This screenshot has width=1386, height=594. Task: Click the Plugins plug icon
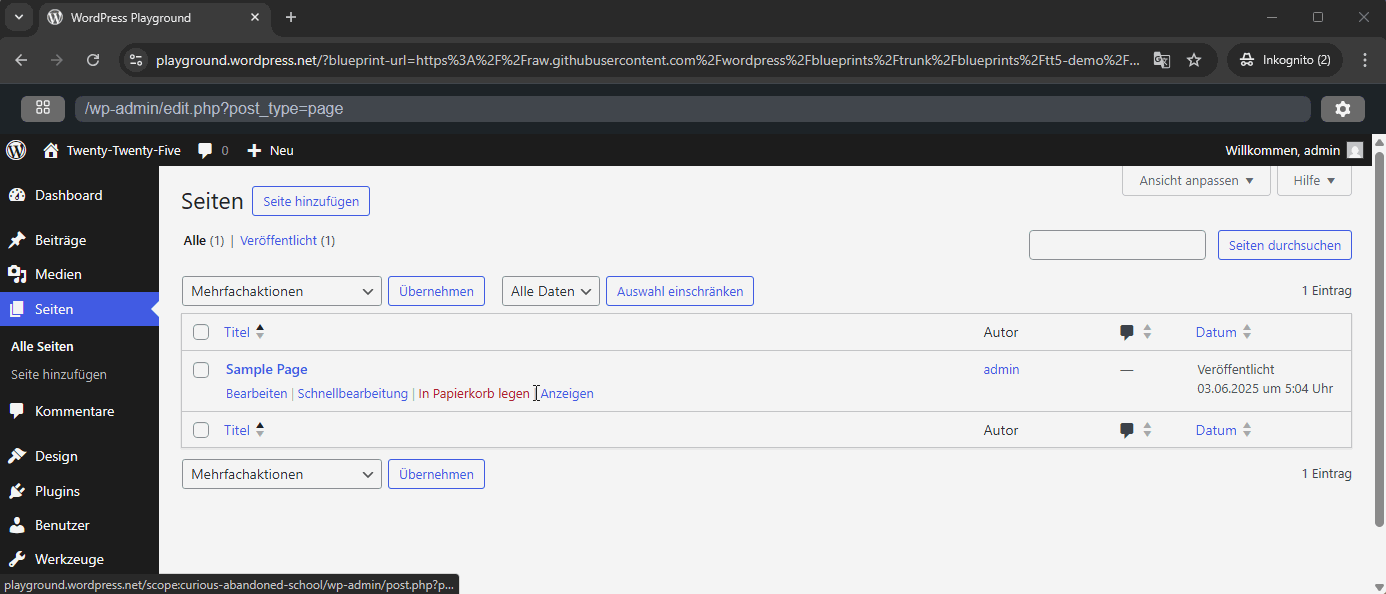coord(16,491)
